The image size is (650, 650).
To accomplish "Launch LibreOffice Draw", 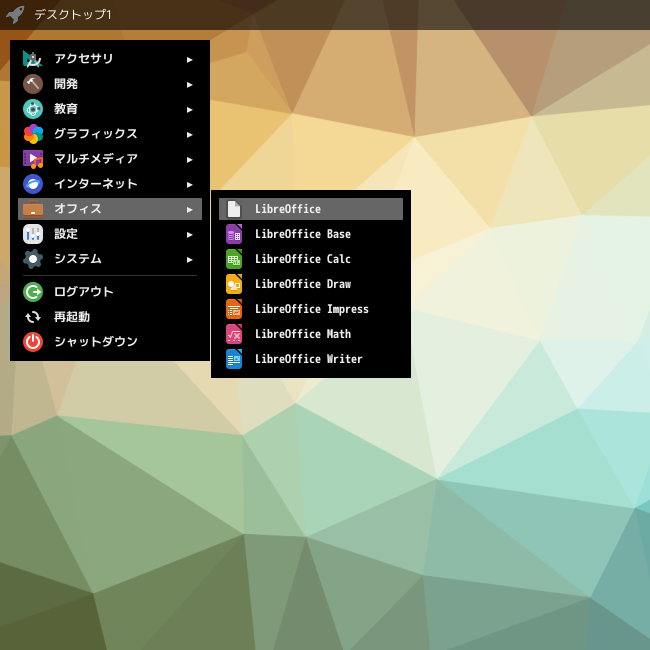I will 311,284.
